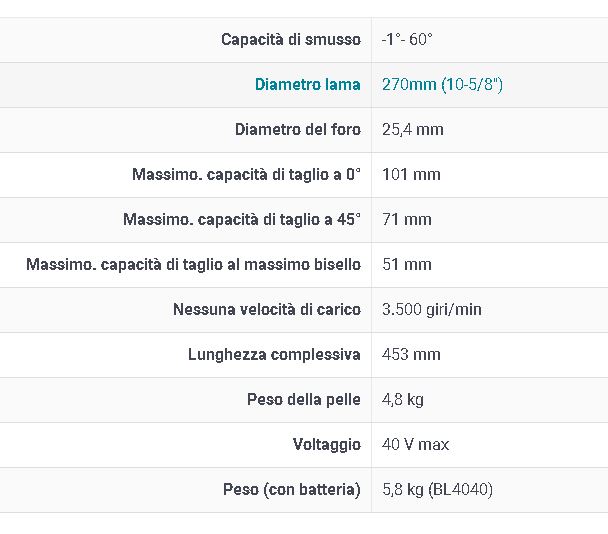Select the '4,8 kg' weight value

pyautogui.click(x=402, y=399)
